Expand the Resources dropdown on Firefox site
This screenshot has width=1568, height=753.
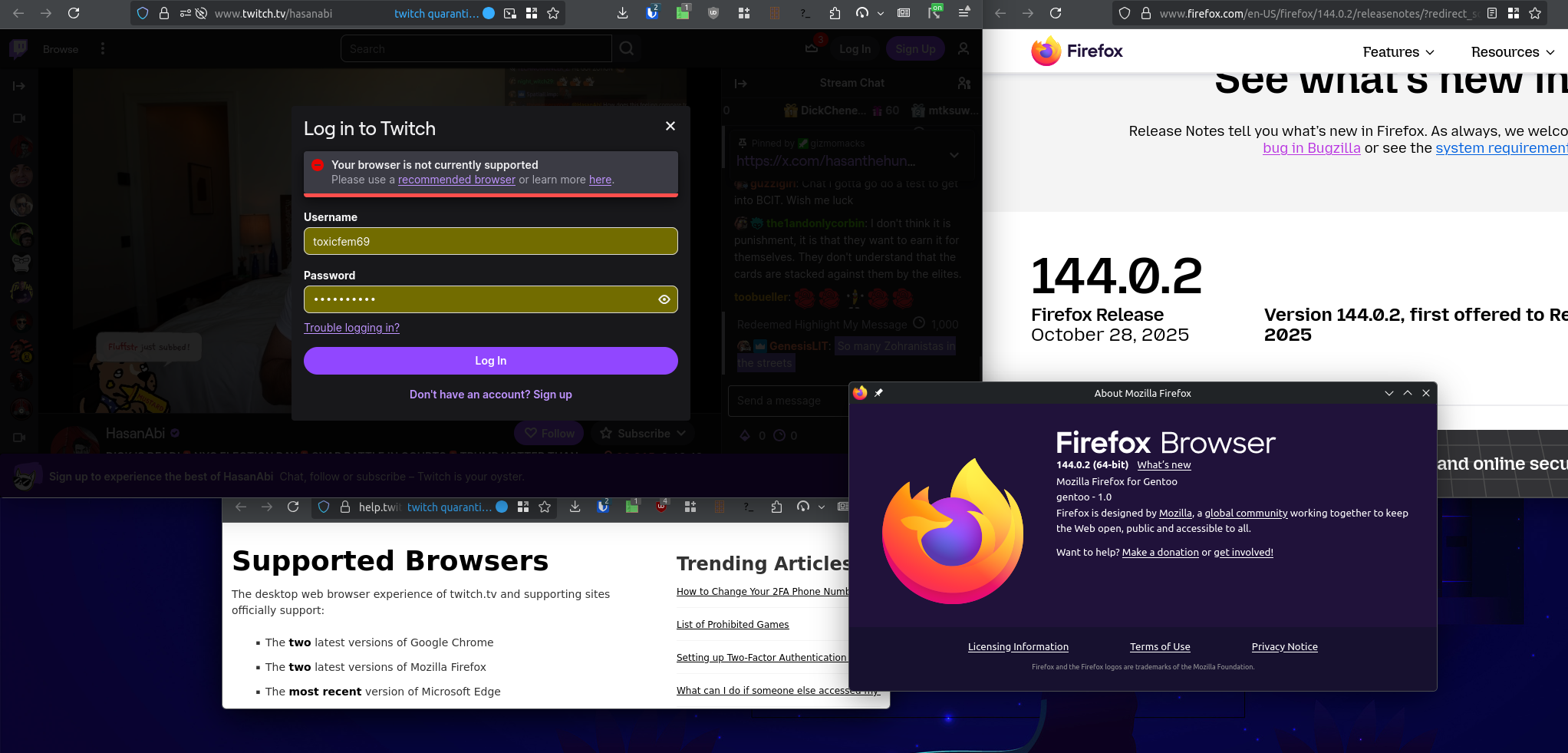pos(1512,52)
